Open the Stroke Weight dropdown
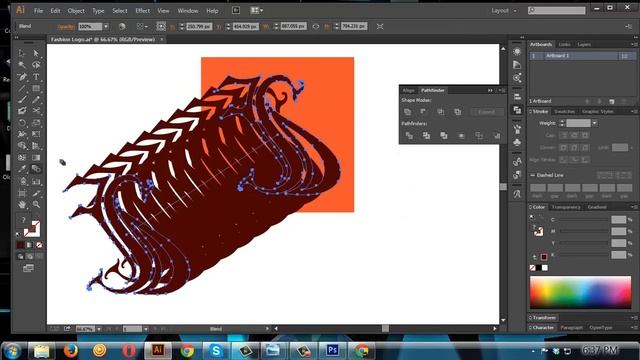640x360 pixels. pos(595,123)
